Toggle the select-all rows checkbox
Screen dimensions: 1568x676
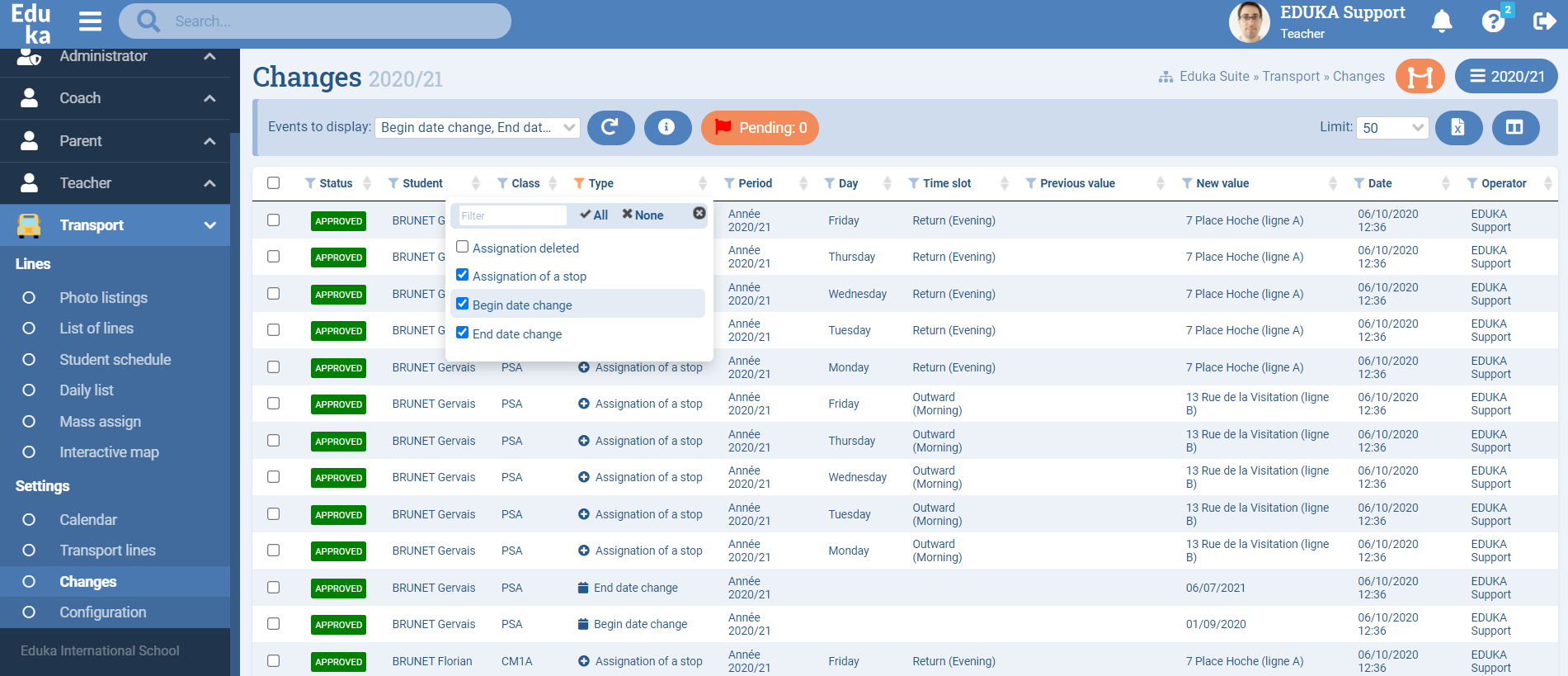(x=273, y=183)
